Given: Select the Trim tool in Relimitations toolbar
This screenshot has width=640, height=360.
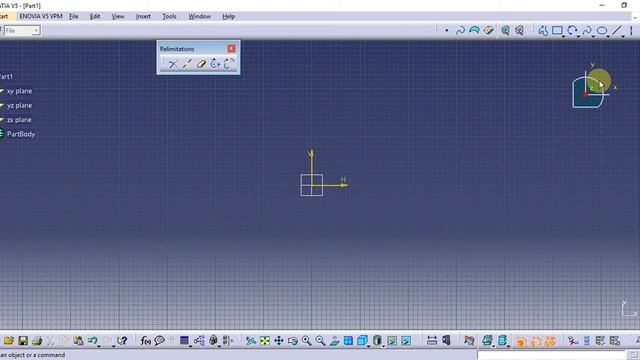Looking at the screenshot, I should (173, 64).
